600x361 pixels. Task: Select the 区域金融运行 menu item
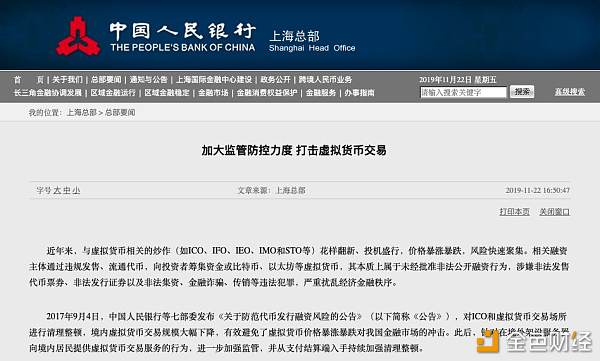(x=113, y=93)
